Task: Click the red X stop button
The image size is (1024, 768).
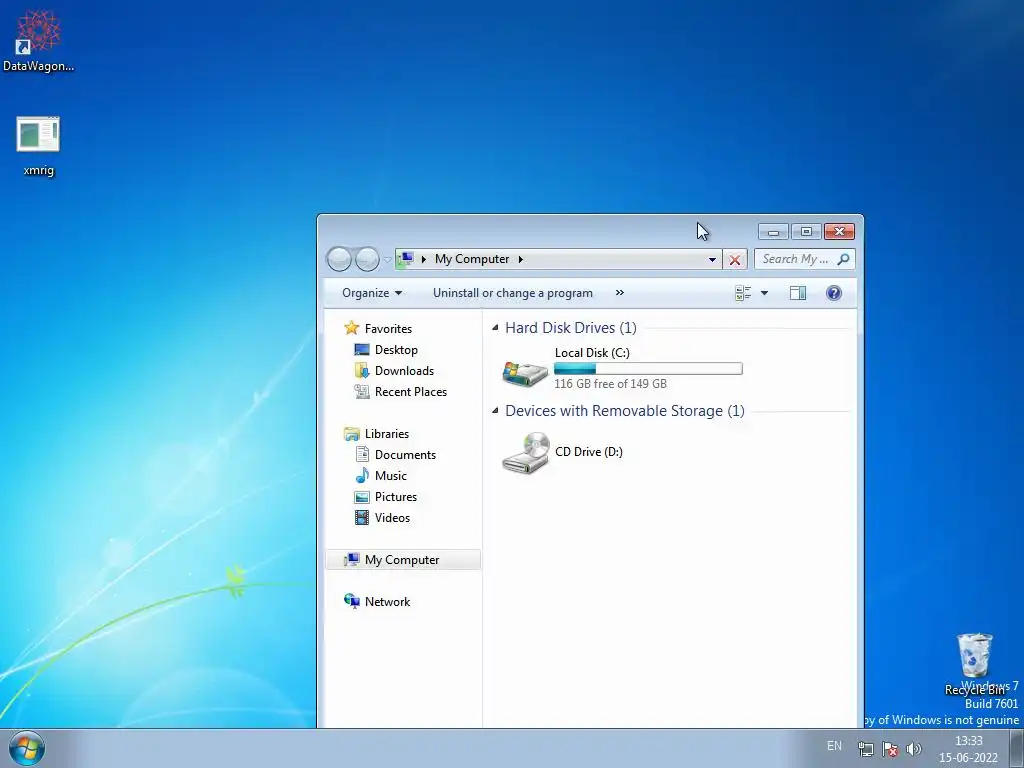Action: [735, 259]
